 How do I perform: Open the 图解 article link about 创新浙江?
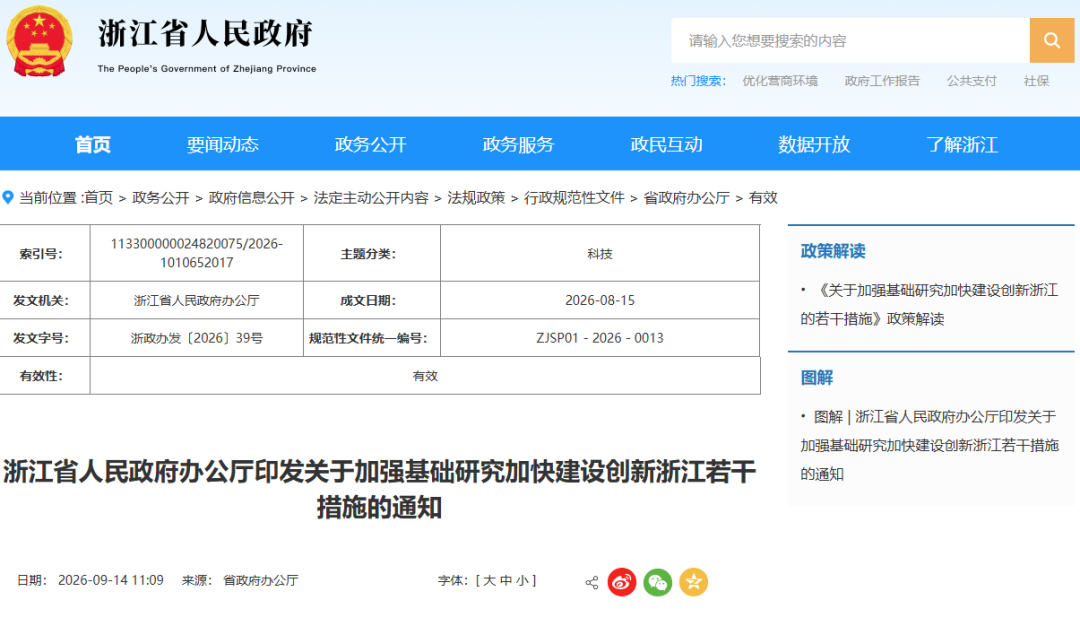pyautogui.click(x=929, y=446)
